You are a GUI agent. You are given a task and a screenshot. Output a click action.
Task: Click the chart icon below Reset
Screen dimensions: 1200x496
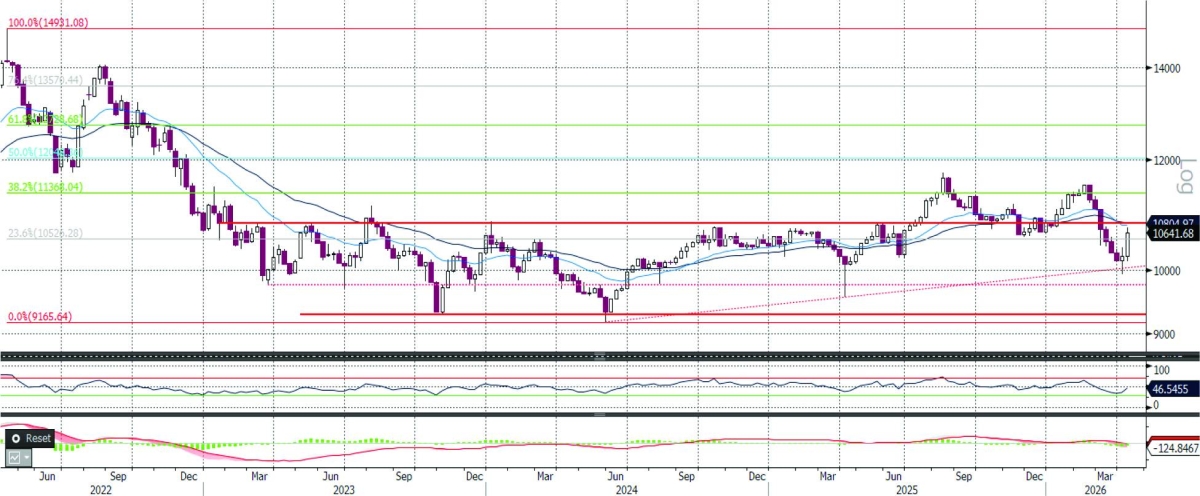[14, 456]
